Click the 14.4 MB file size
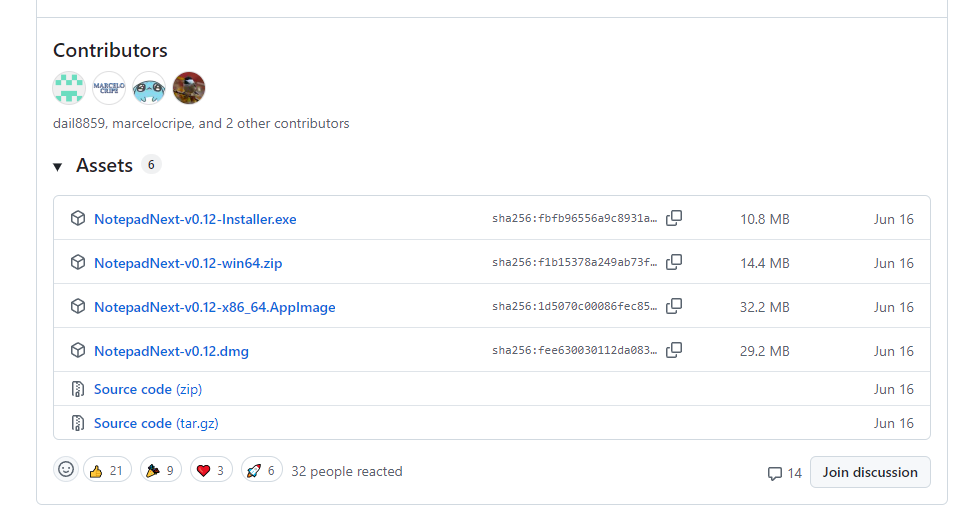 click(765, 263)
